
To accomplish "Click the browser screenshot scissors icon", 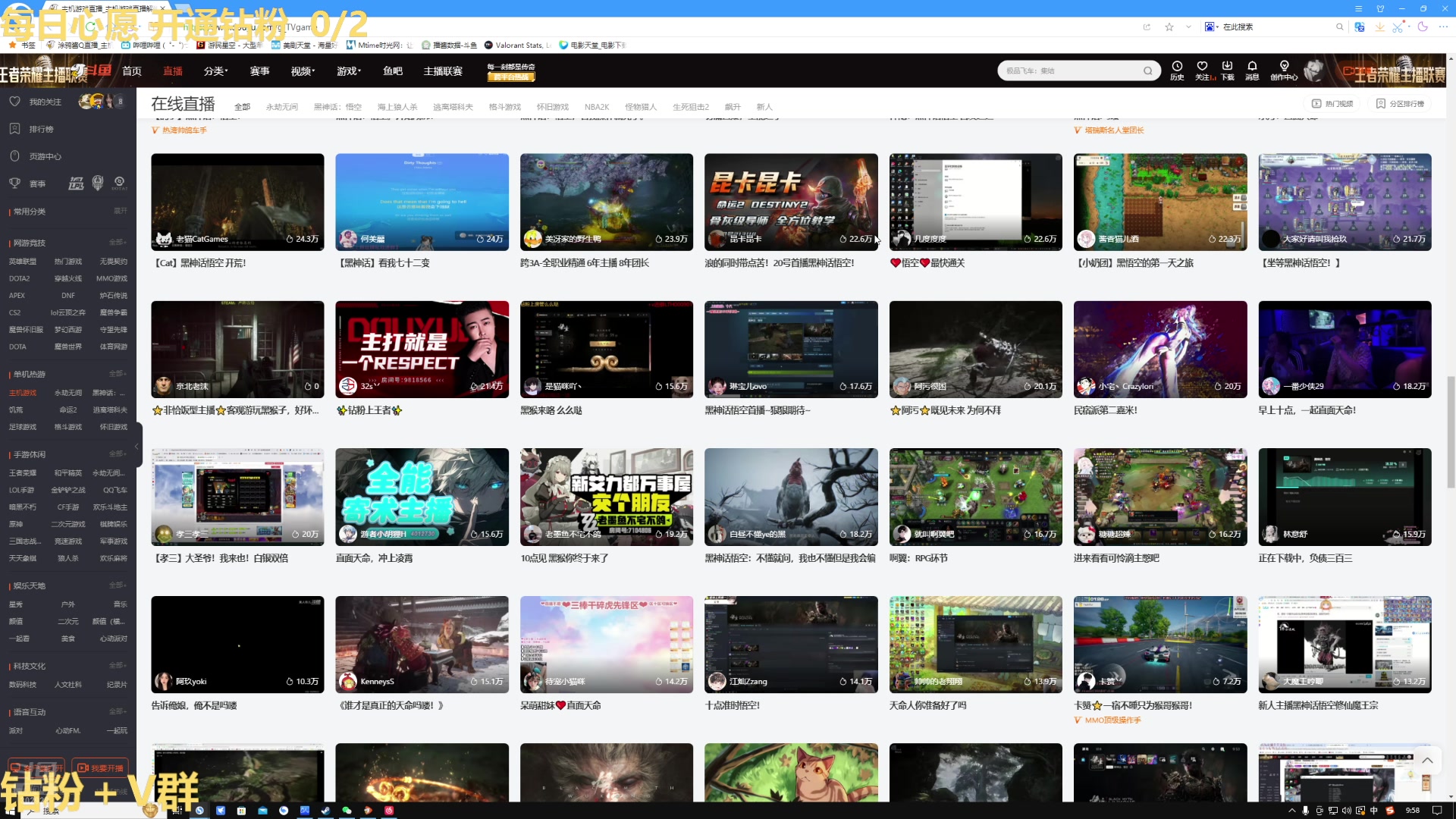I will coord(1398,27).
